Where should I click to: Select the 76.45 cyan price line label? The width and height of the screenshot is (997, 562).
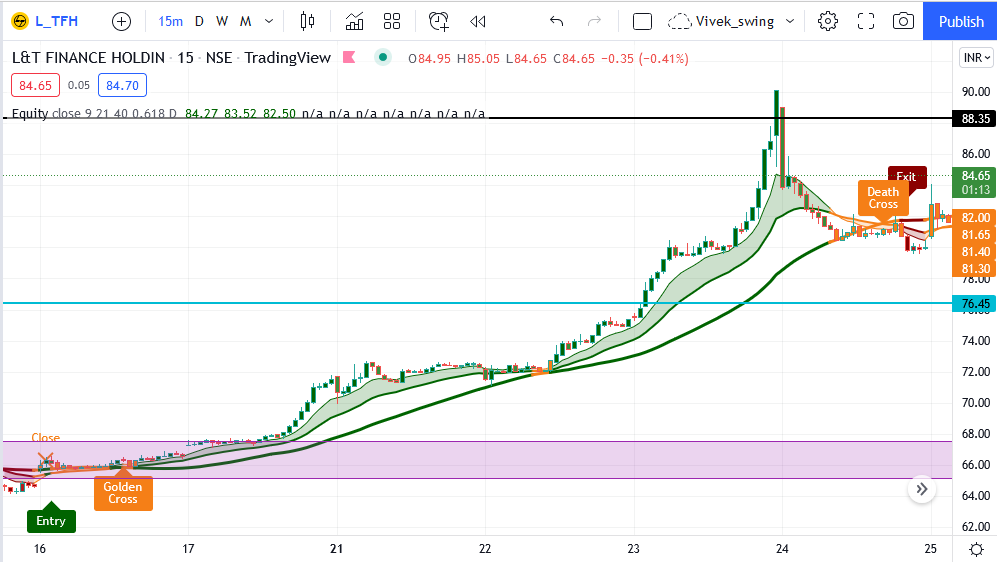click(x=974, y=303)
